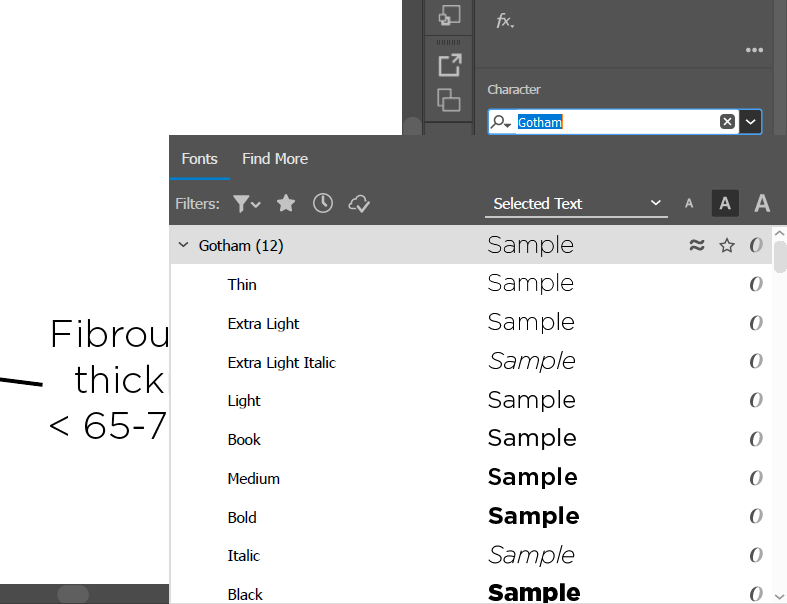Show fonts similar to Gotham
This screenshot has height=604, width=787.
[697, 245]
